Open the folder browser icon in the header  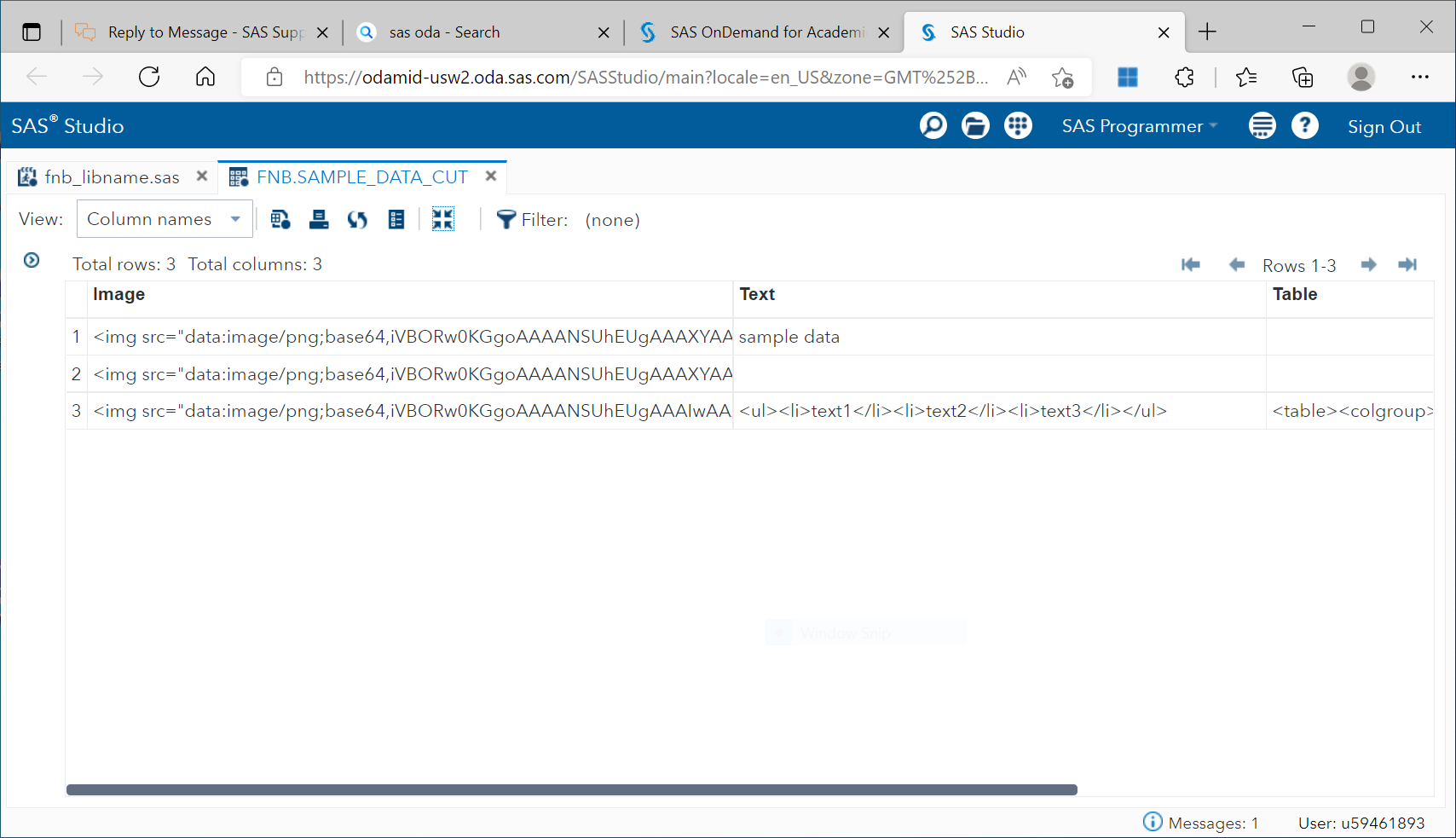click(x=975, y=125)
